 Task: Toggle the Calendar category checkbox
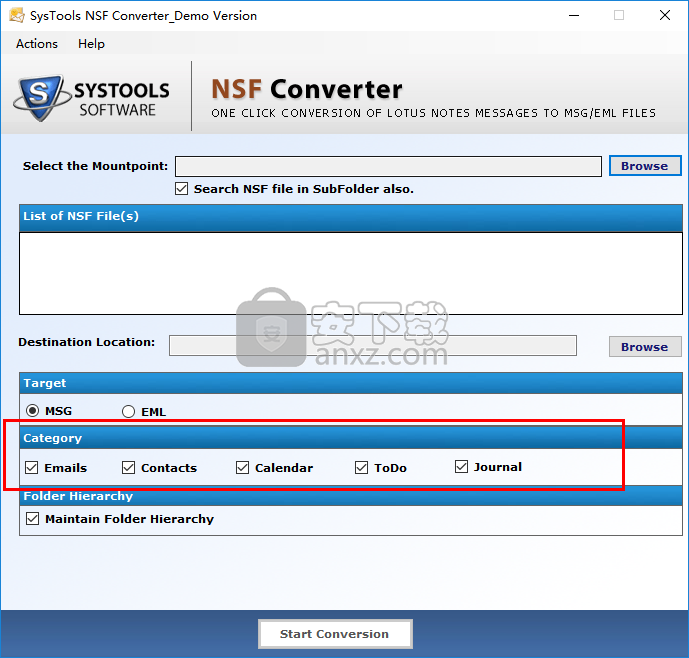(x=242, y=468)
